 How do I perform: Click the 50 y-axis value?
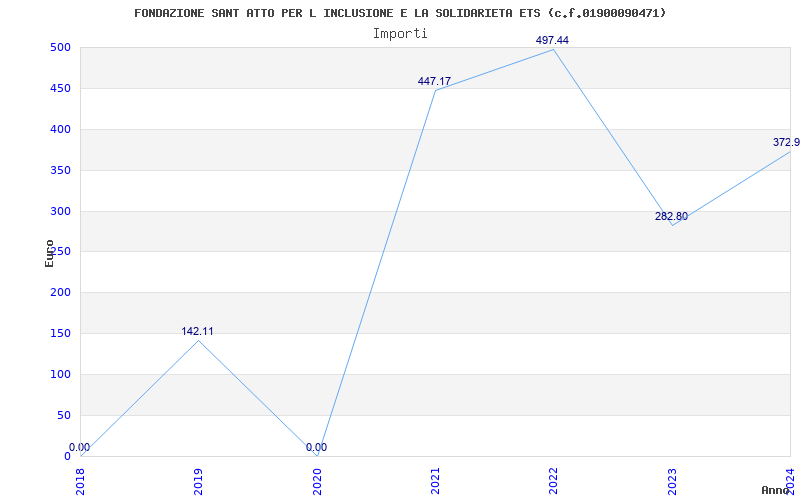(x=64, y=415)
